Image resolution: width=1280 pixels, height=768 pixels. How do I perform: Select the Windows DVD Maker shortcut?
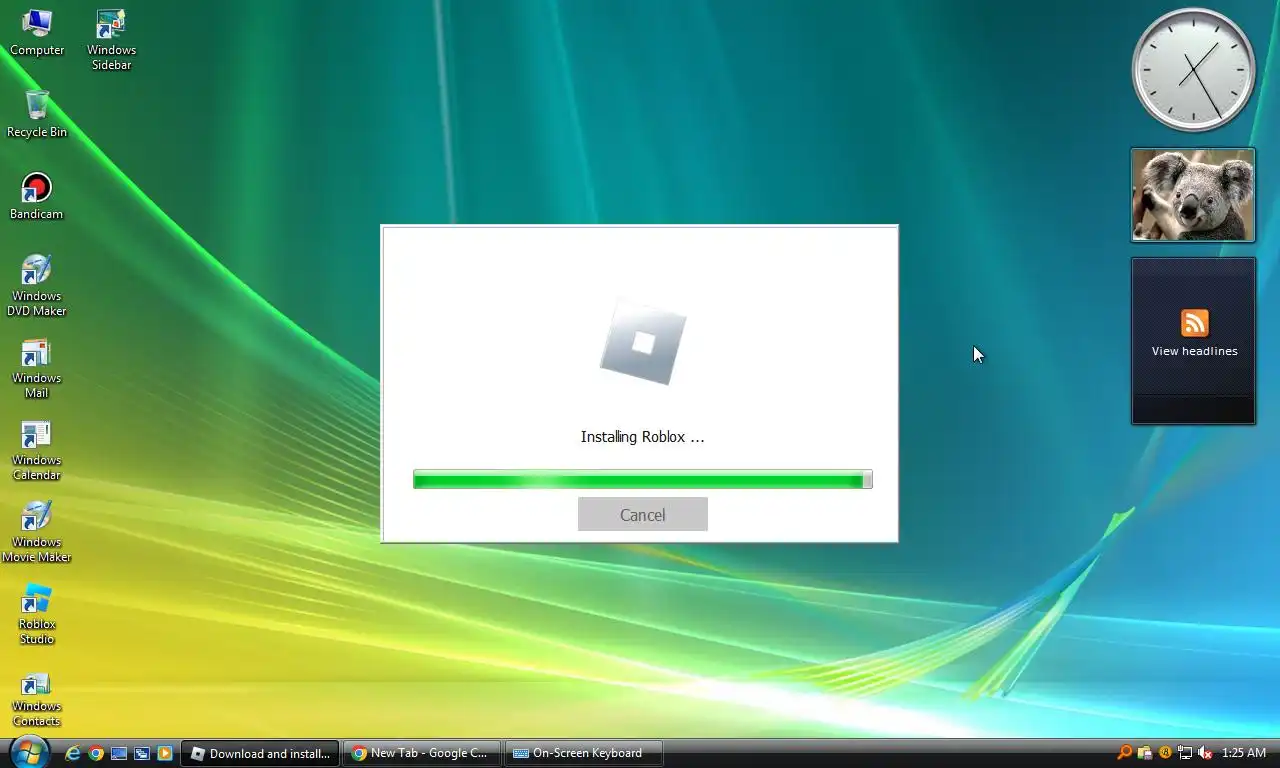[36, 285]
